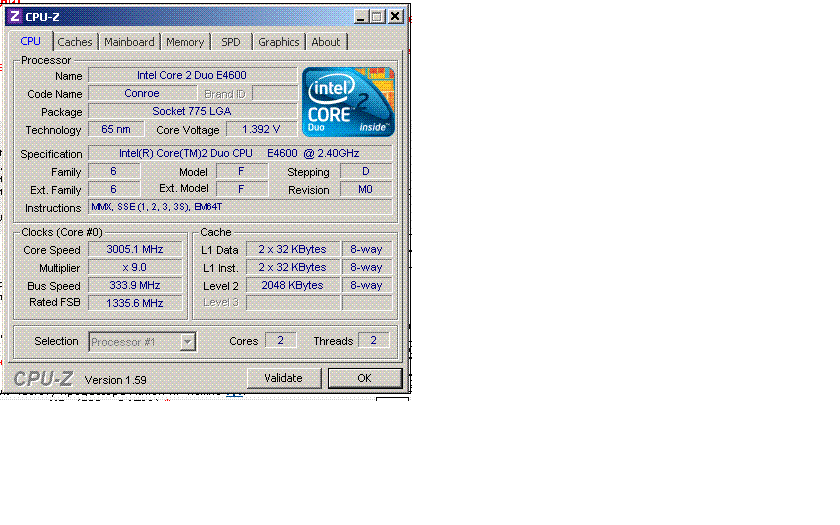Click the CPU-Z title bar icon
This screenshot has width=840, height=525.
pyautogui.click(x=14, y=17)
